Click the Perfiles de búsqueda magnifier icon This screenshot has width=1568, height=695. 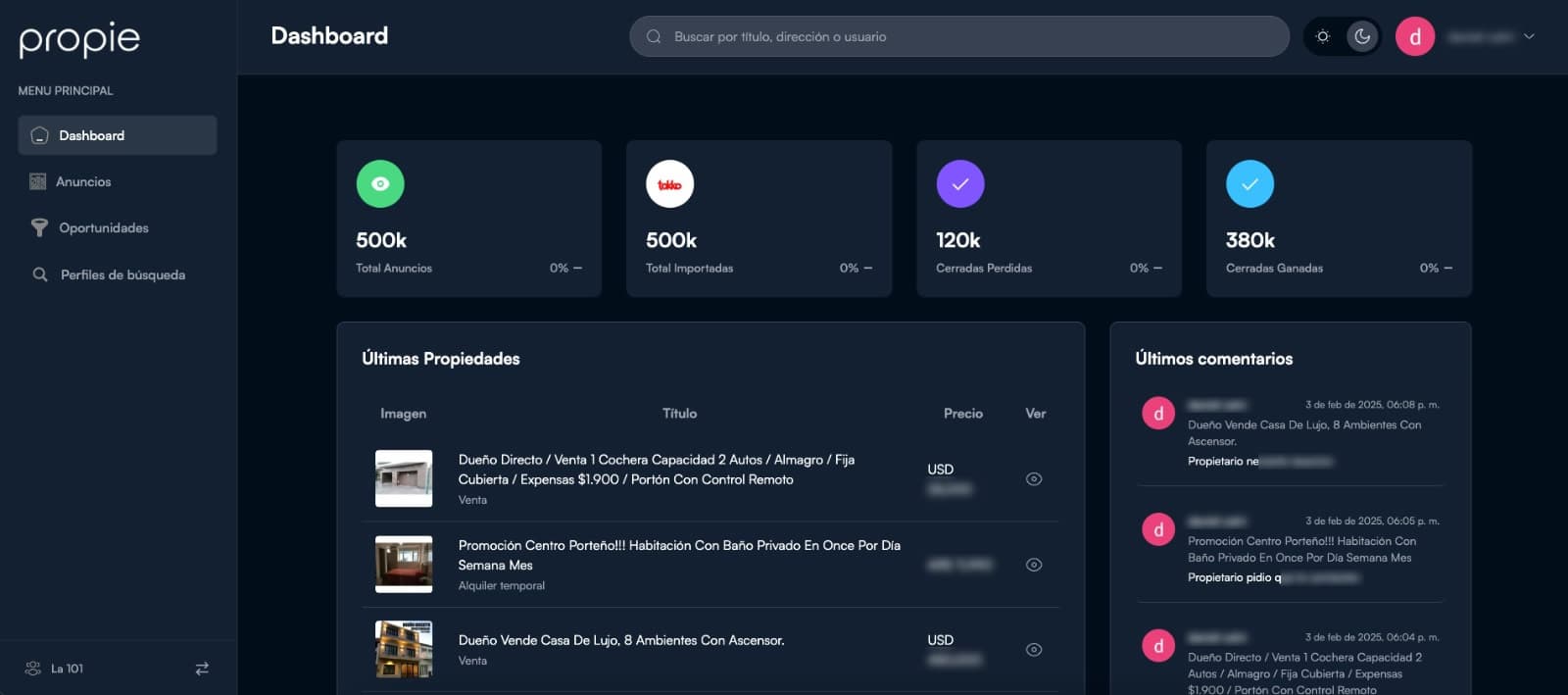[x=40, y=274]
